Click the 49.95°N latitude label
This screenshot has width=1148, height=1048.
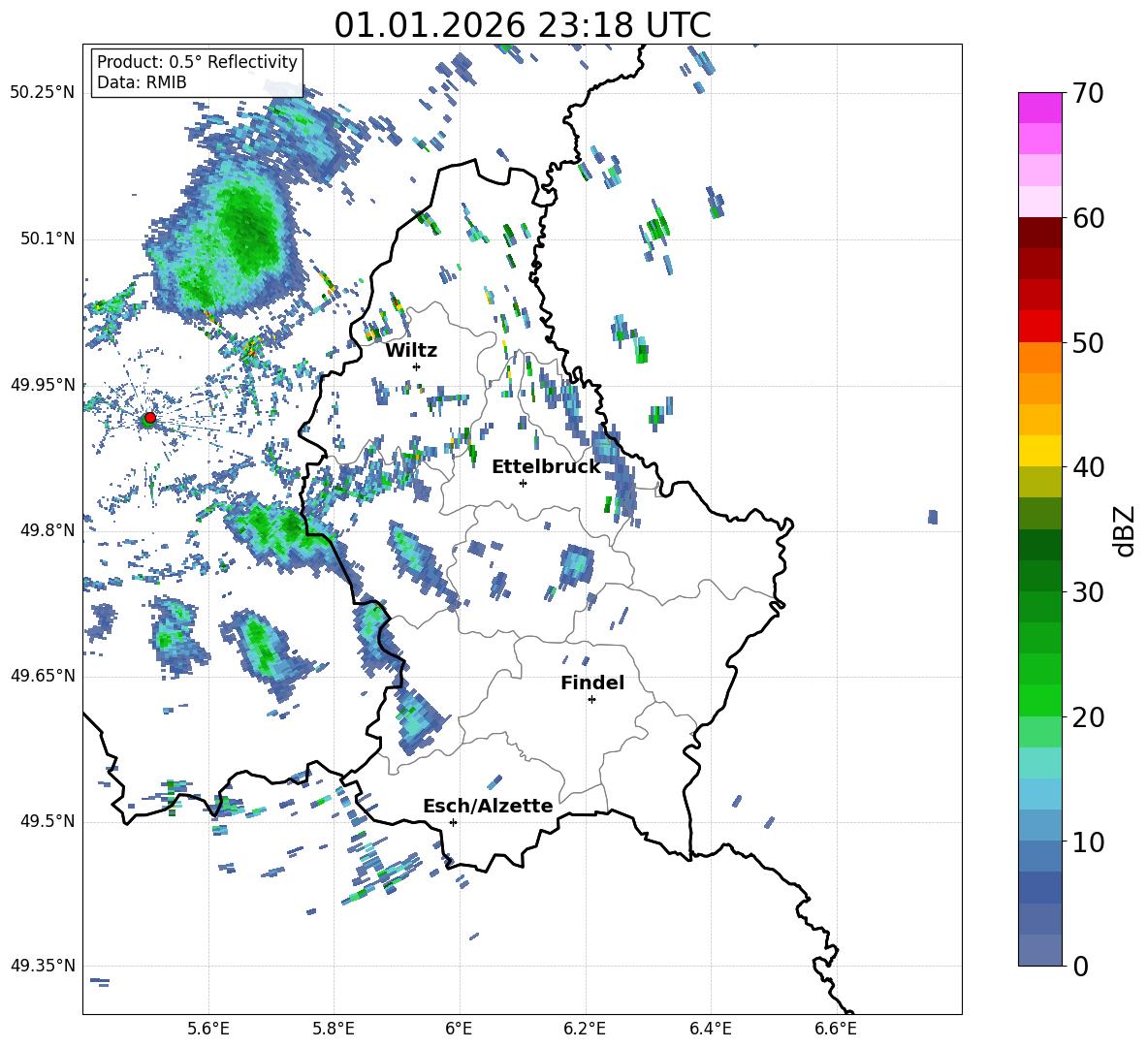coord(43,385)
